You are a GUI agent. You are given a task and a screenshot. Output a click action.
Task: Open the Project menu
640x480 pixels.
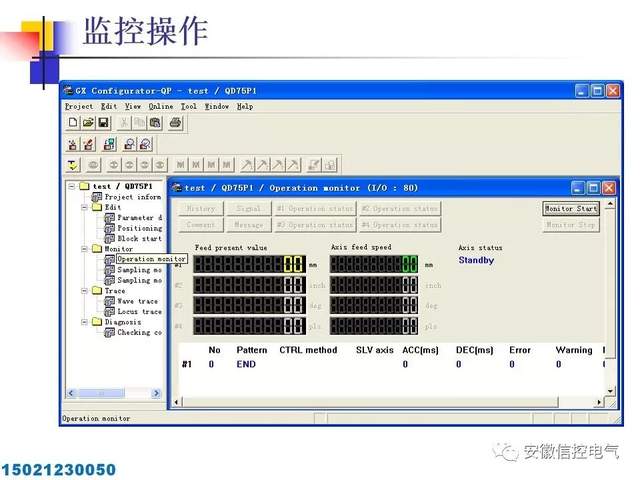pyautogui.click(x=79, y=107)
